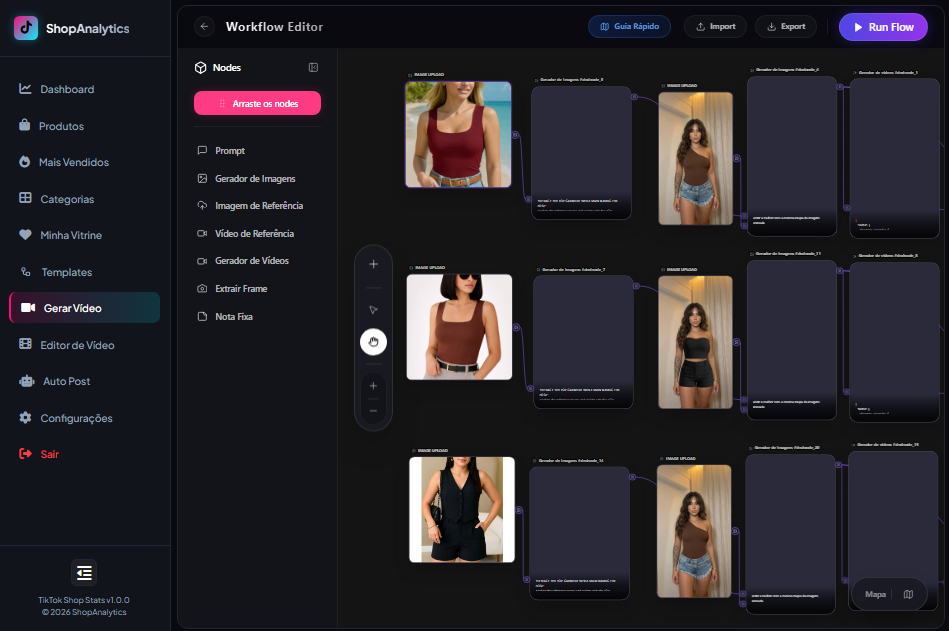The height and width of the screenshot is (631, 949).
Task: Click the pink Arraste os nodes button
Action: tap(257, 103)
